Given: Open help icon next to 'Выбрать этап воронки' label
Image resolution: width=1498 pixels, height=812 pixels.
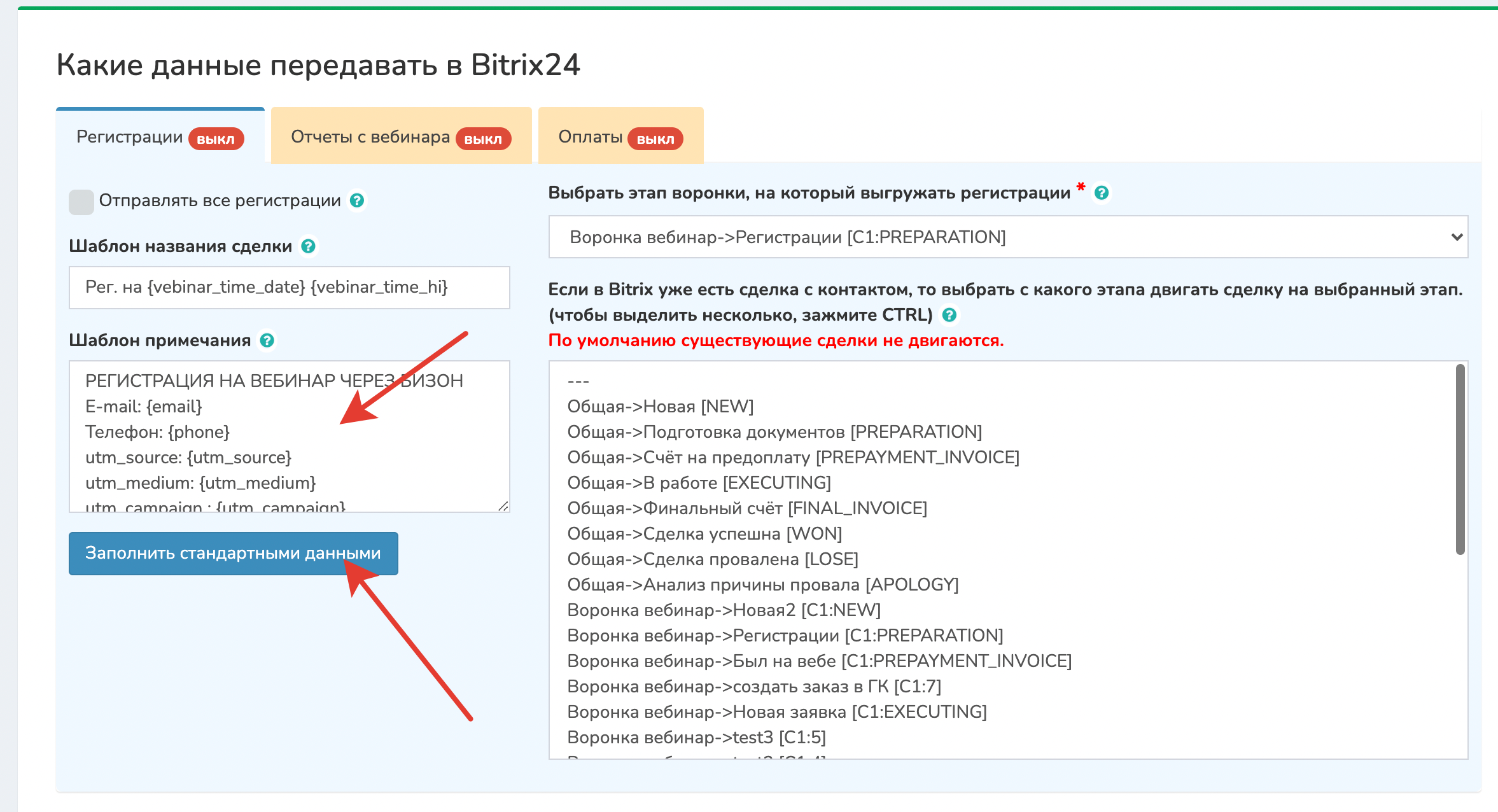Looking at the screenshot, I should (1102, 193).
